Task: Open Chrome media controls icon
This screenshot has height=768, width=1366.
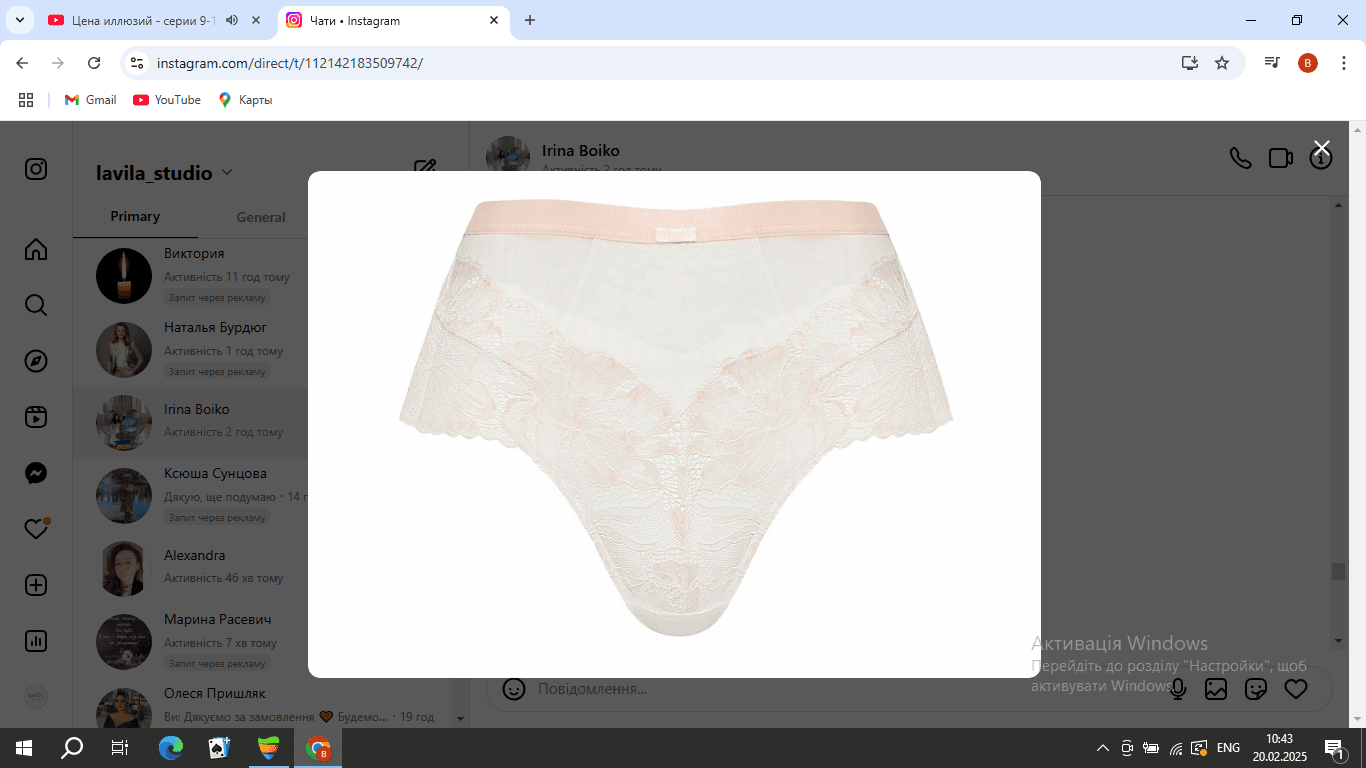Action: click(1272, 63)
